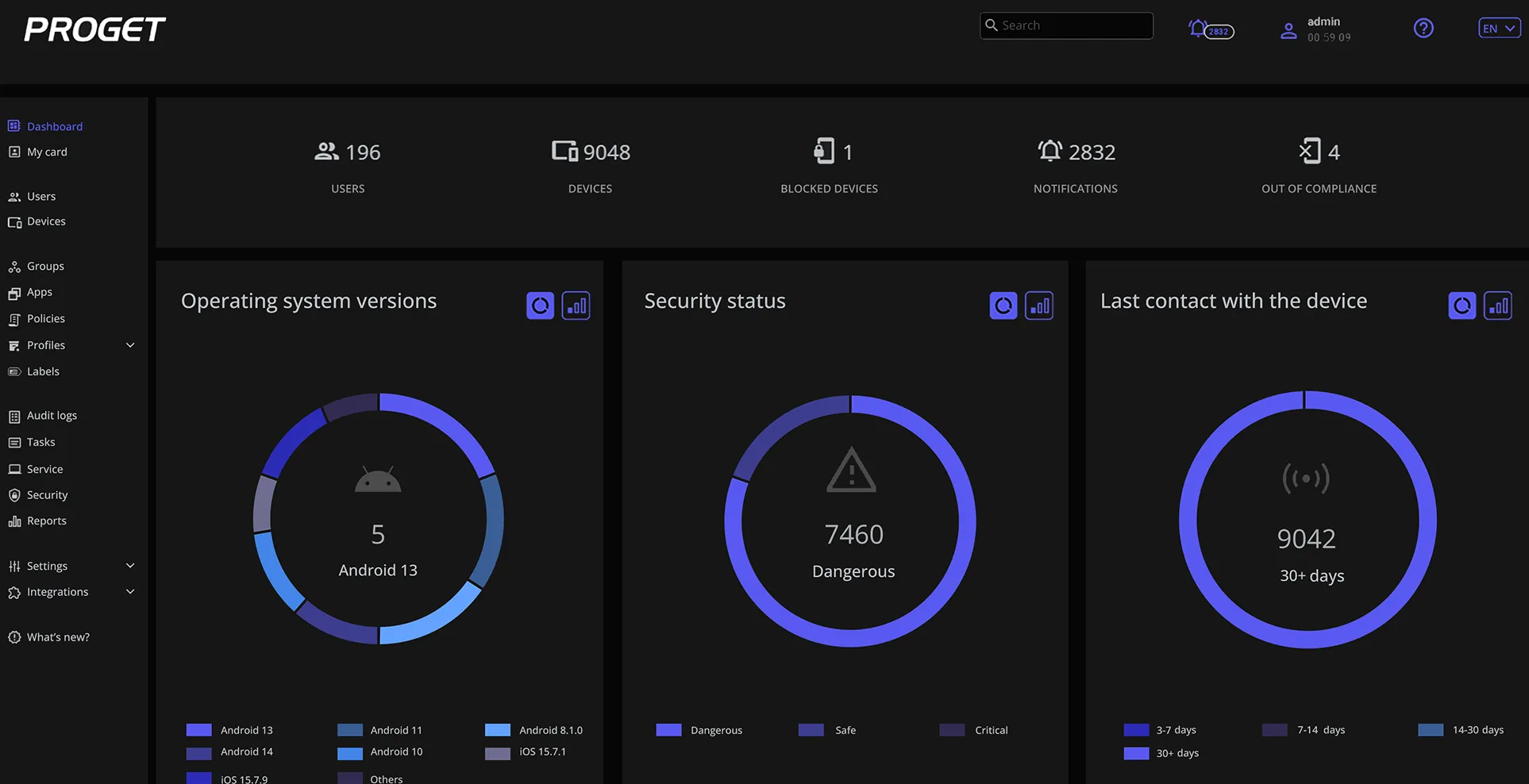Viewport: 1529px width, 784px height.
Task: Click the help question mark icon
Action: [1423, 29]
